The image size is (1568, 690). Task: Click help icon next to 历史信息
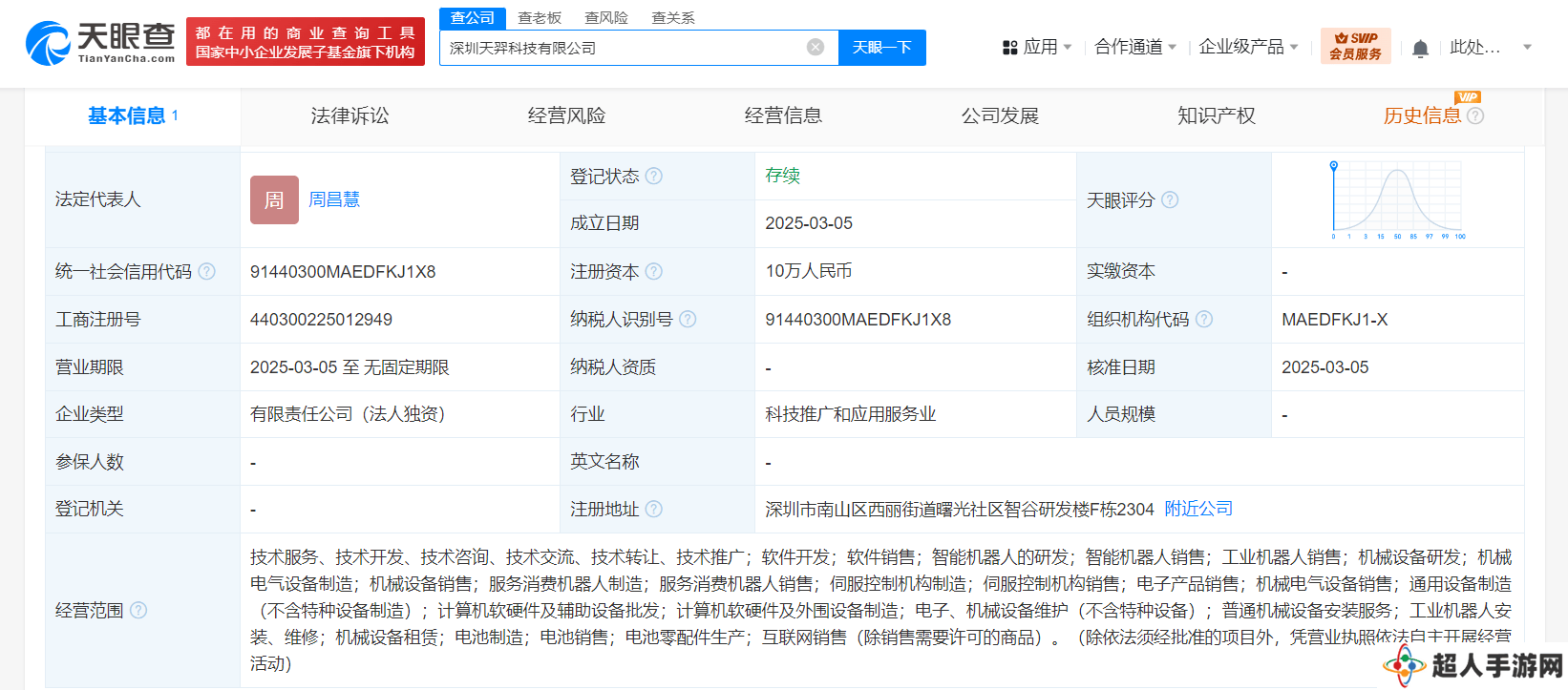click(x=1475, y=115)
